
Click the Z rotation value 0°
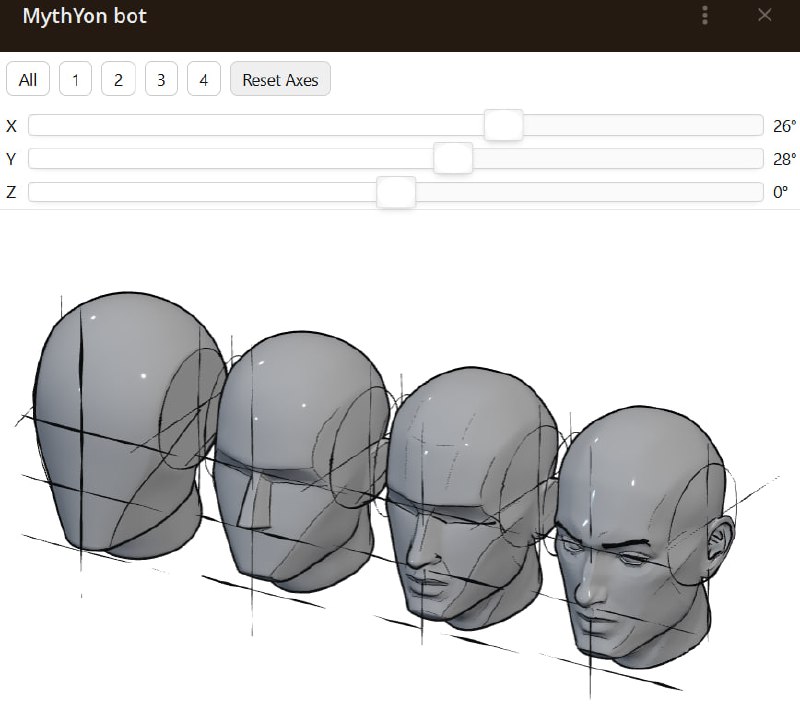pyautogui.click(x=781, y=192)
